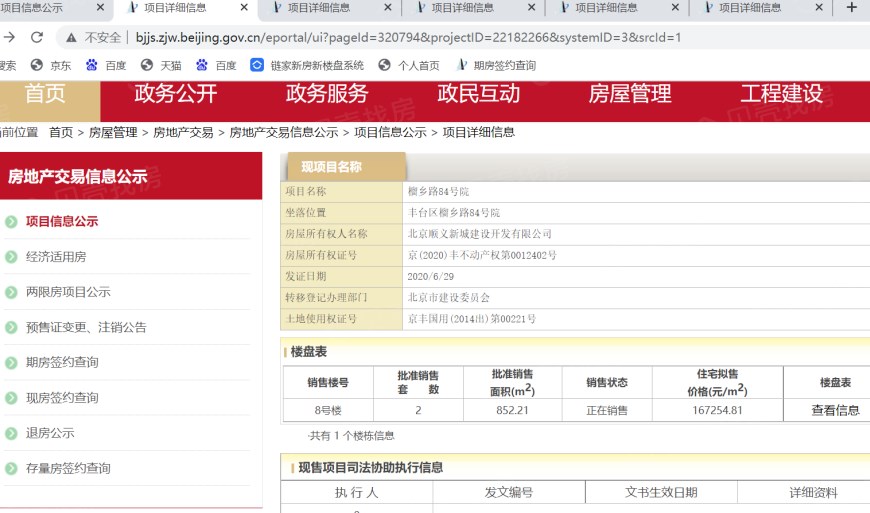Click the not-secure warning icon in address bar
The height and width of the screenshot is (513, 870).
pyautogui.click(x=70, y=38)
